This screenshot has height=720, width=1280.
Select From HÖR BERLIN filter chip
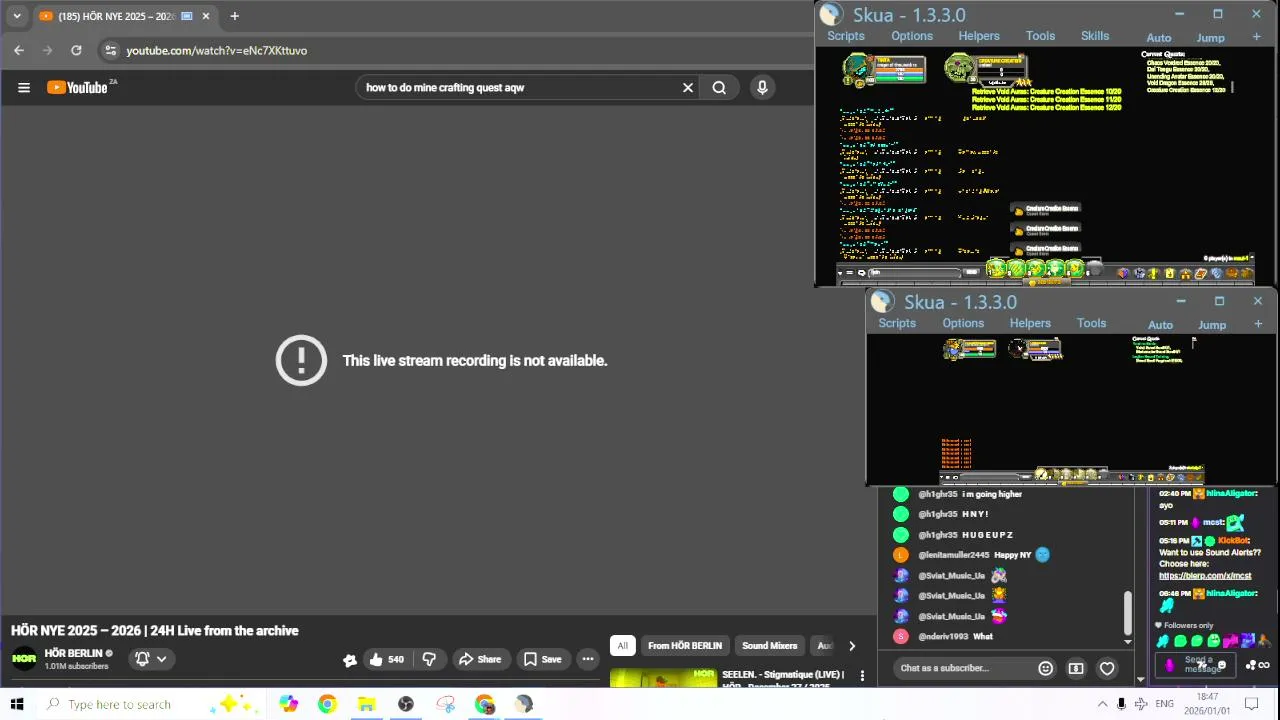[685, 646]
